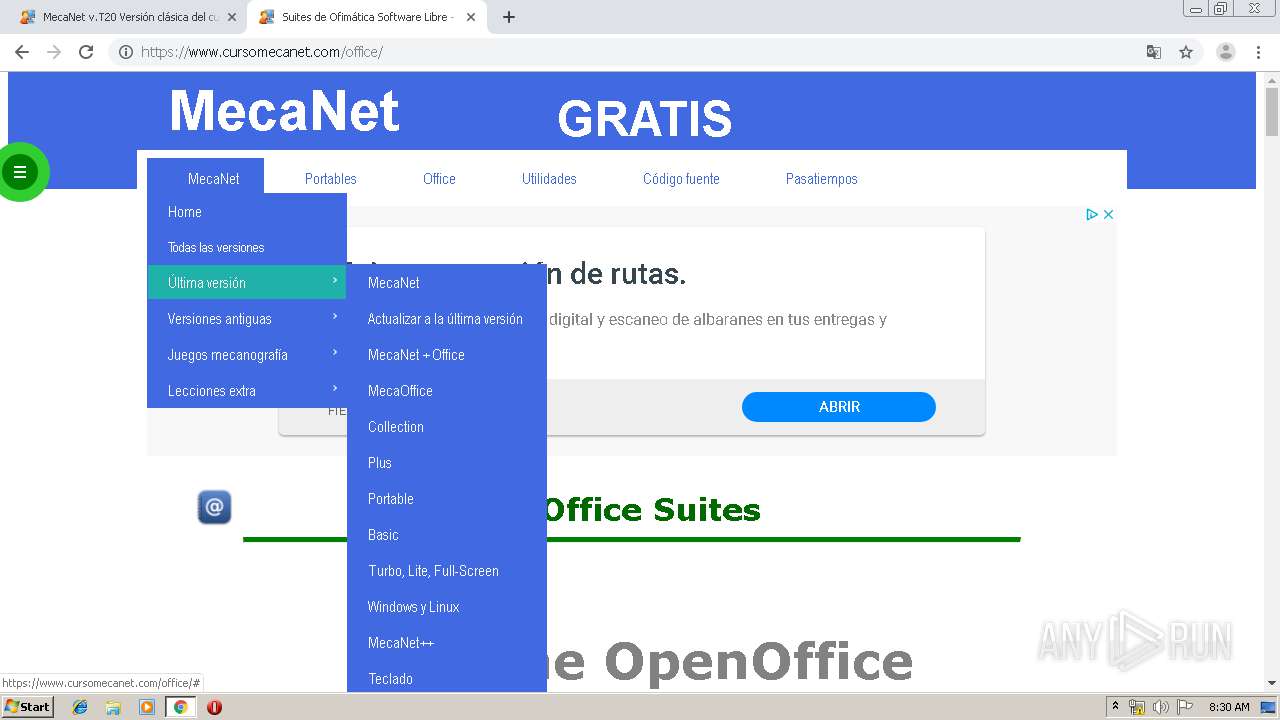Click the taskbar clock 8:30 AM
This screenshot has height=720, width=1280.
1229,707
